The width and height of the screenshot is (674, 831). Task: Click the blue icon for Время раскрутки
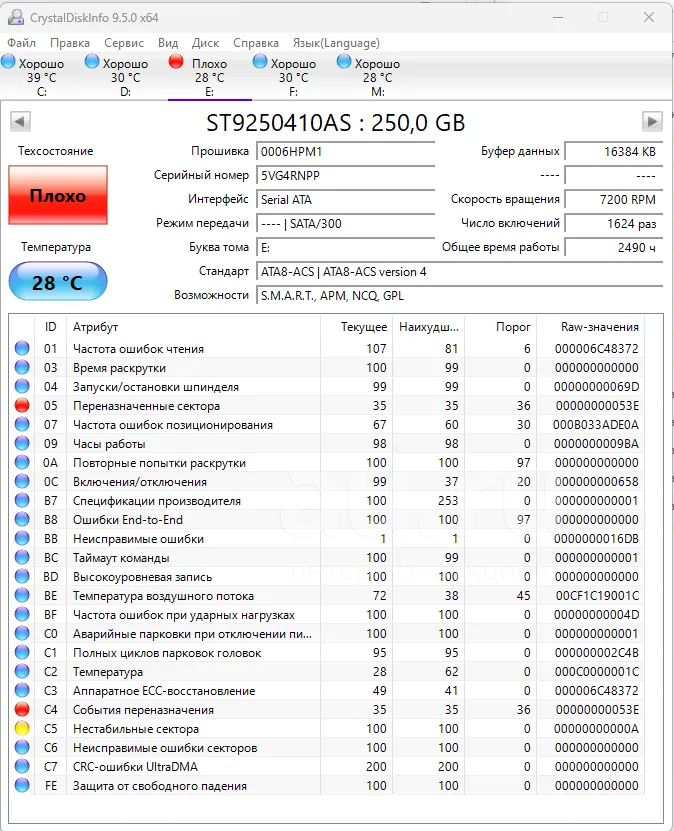point(22,367)
